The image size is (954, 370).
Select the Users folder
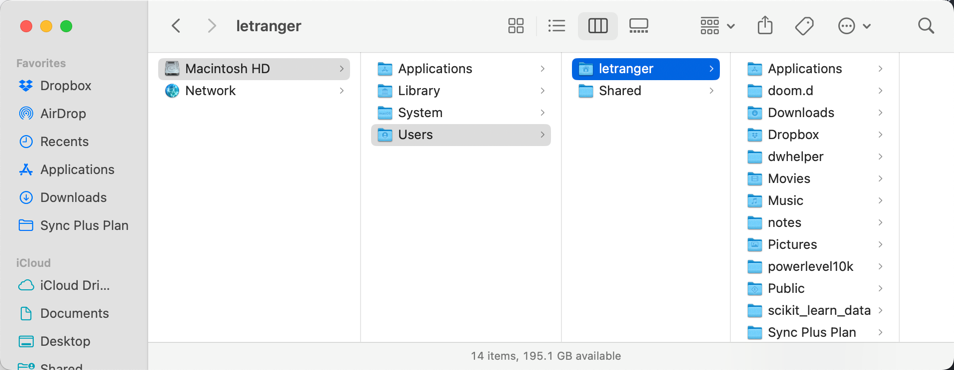[x=461, y=134]
